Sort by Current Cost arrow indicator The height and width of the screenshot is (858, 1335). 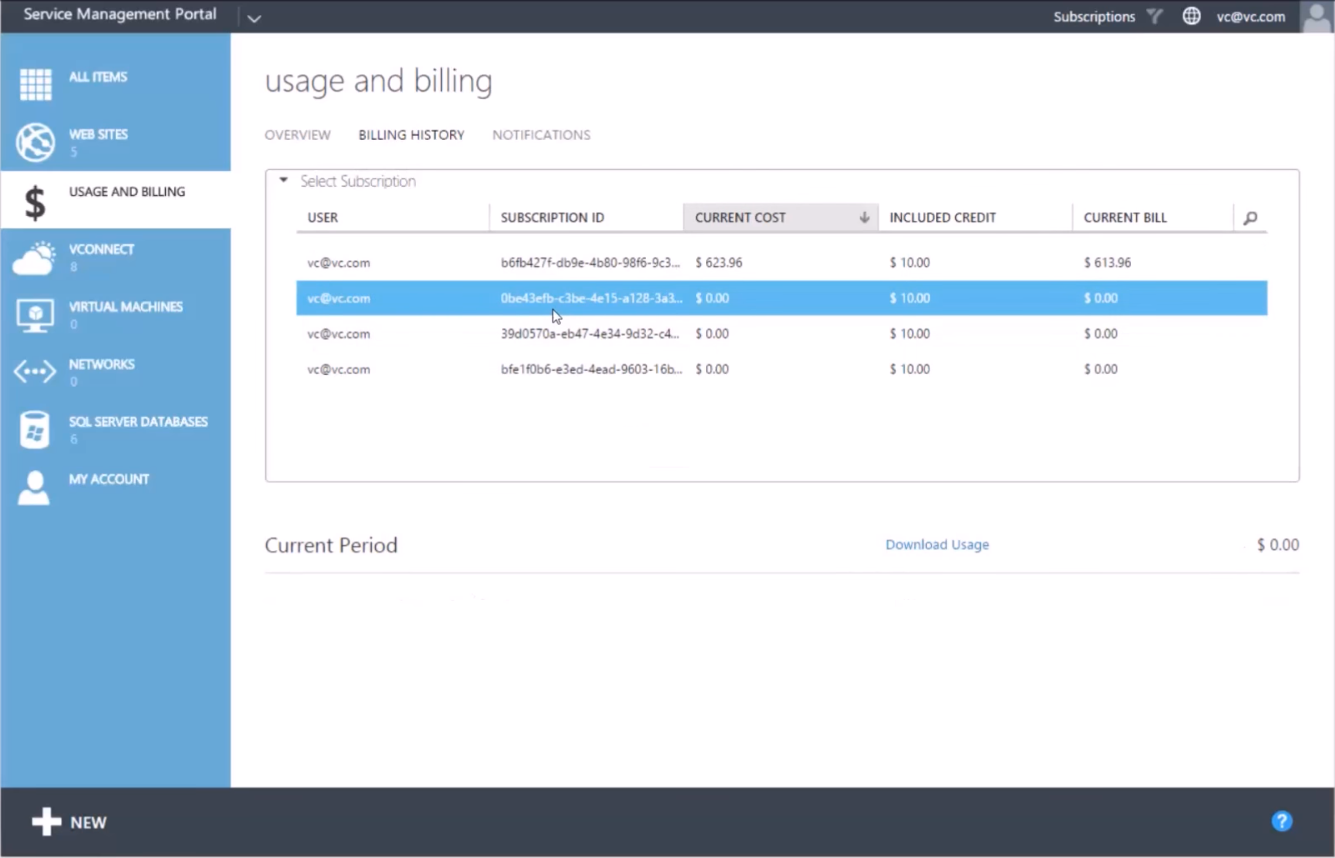coord(864,218)
